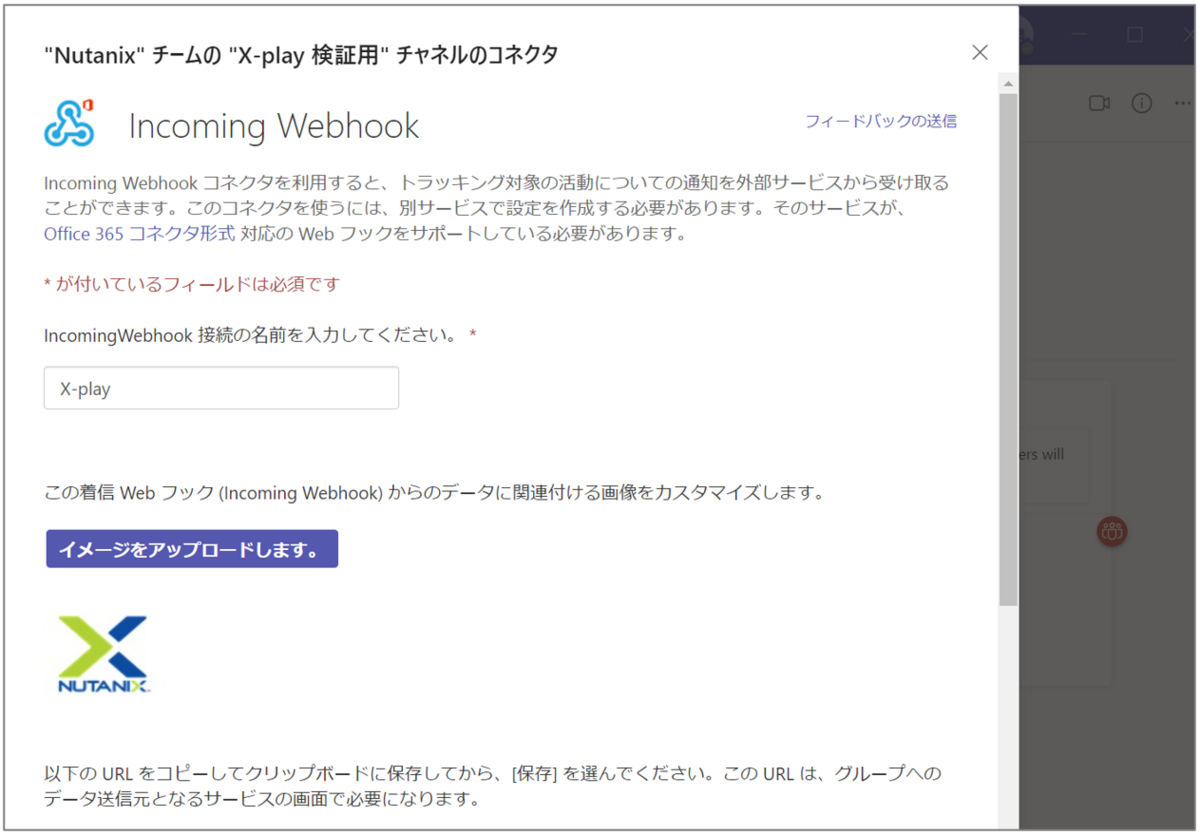Click the Incoming Webhook logo icon
Viewport: 1200px width, 835px height.
(69, 123)
